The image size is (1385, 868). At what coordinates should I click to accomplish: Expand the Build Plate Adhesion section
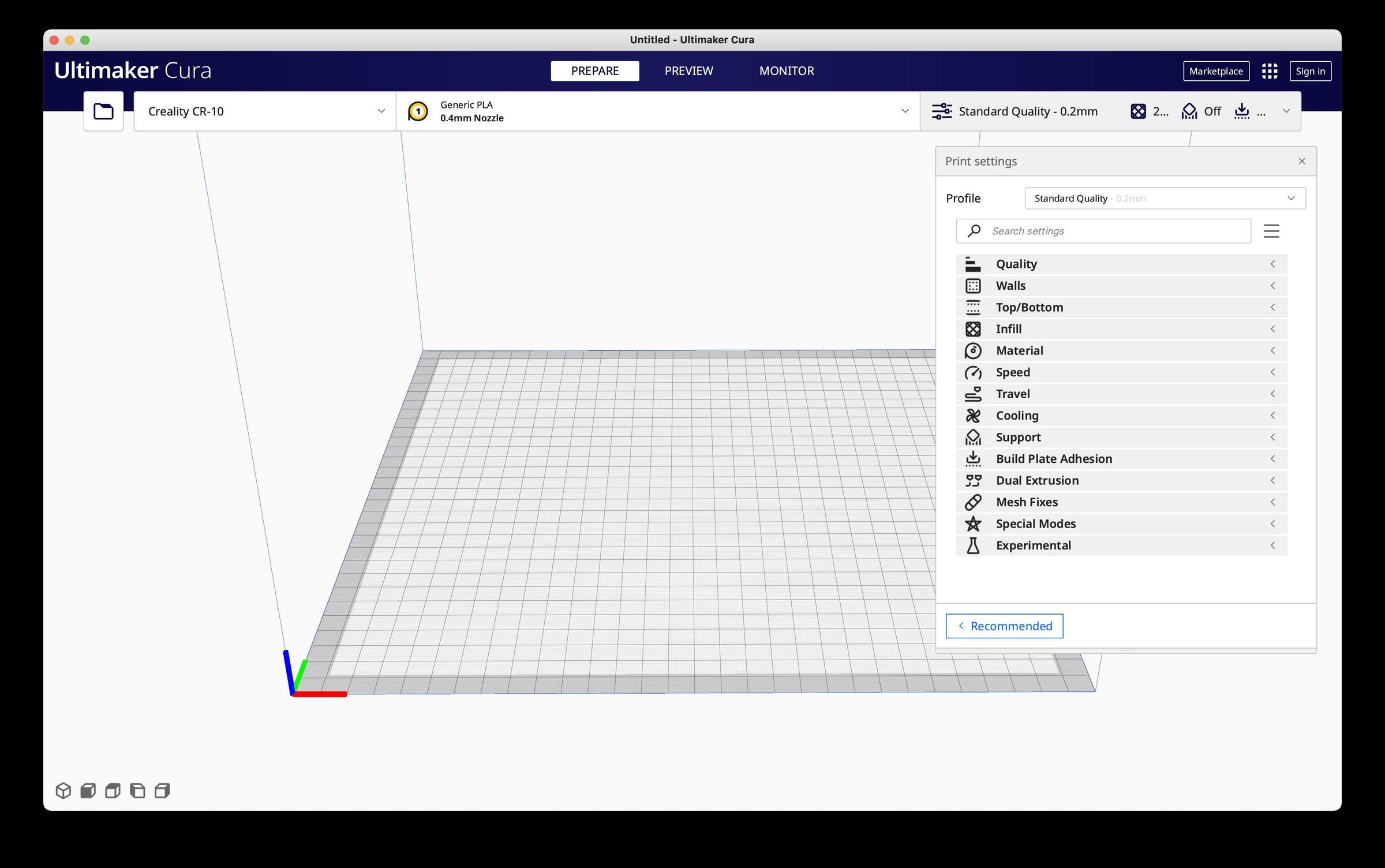click(x=1121, y=459)
